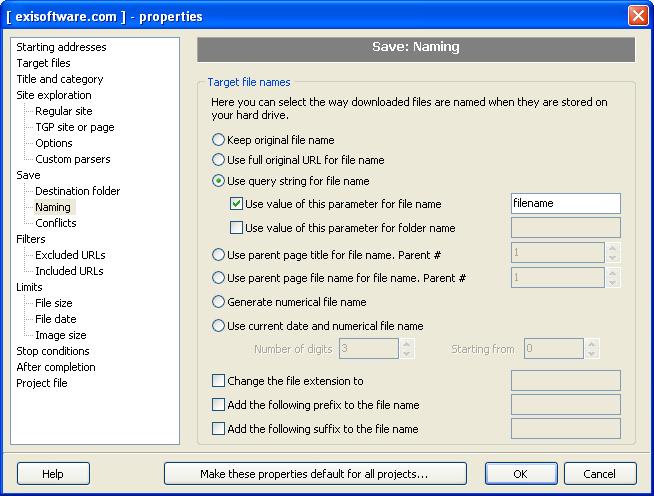The image size is (654, 496).
Task: Click the filename parameter text field
Action: coord(566,204)
